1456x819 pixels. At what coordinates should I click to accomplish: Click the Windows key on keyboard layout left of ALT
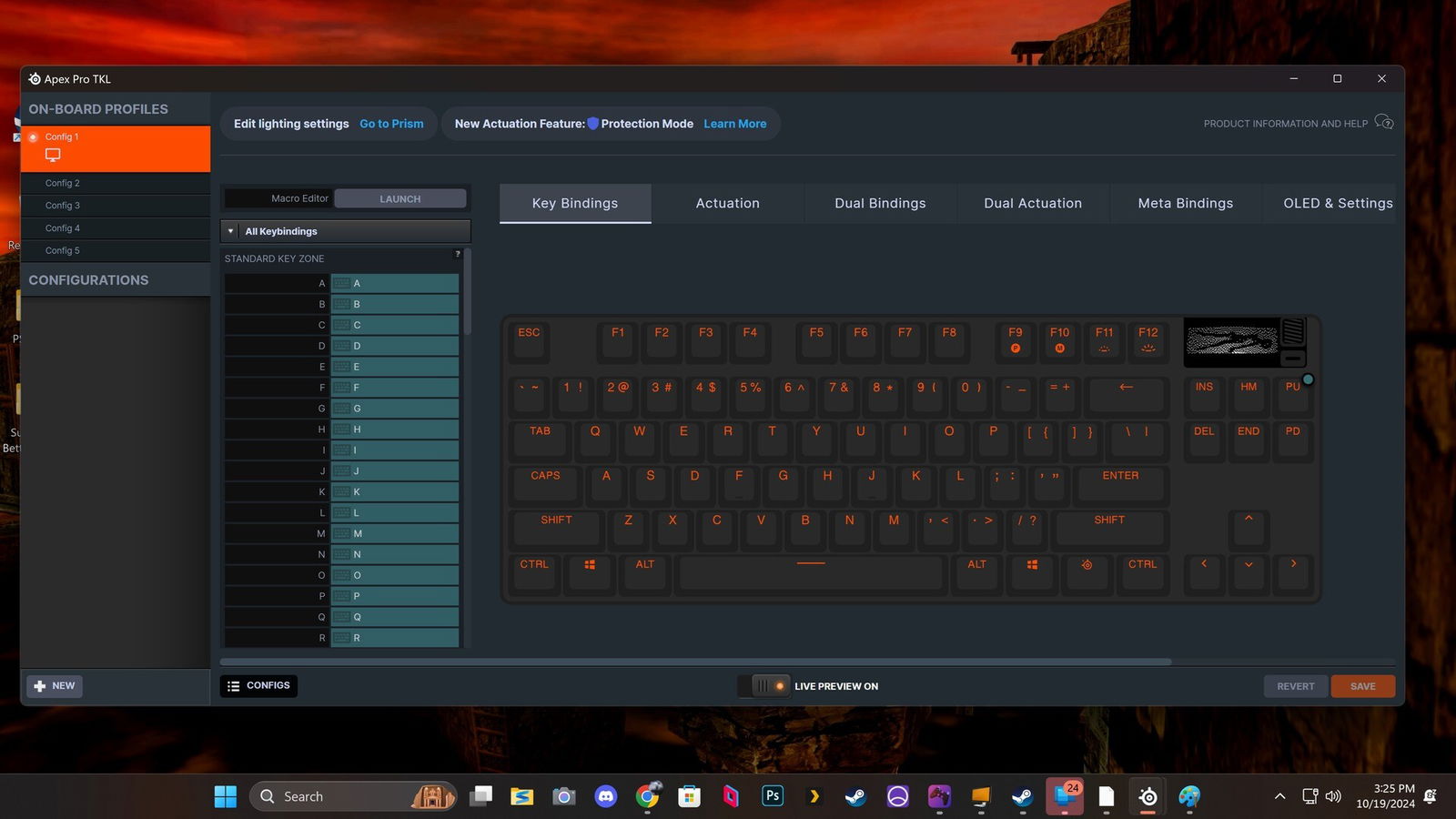(x=590, y=572)
